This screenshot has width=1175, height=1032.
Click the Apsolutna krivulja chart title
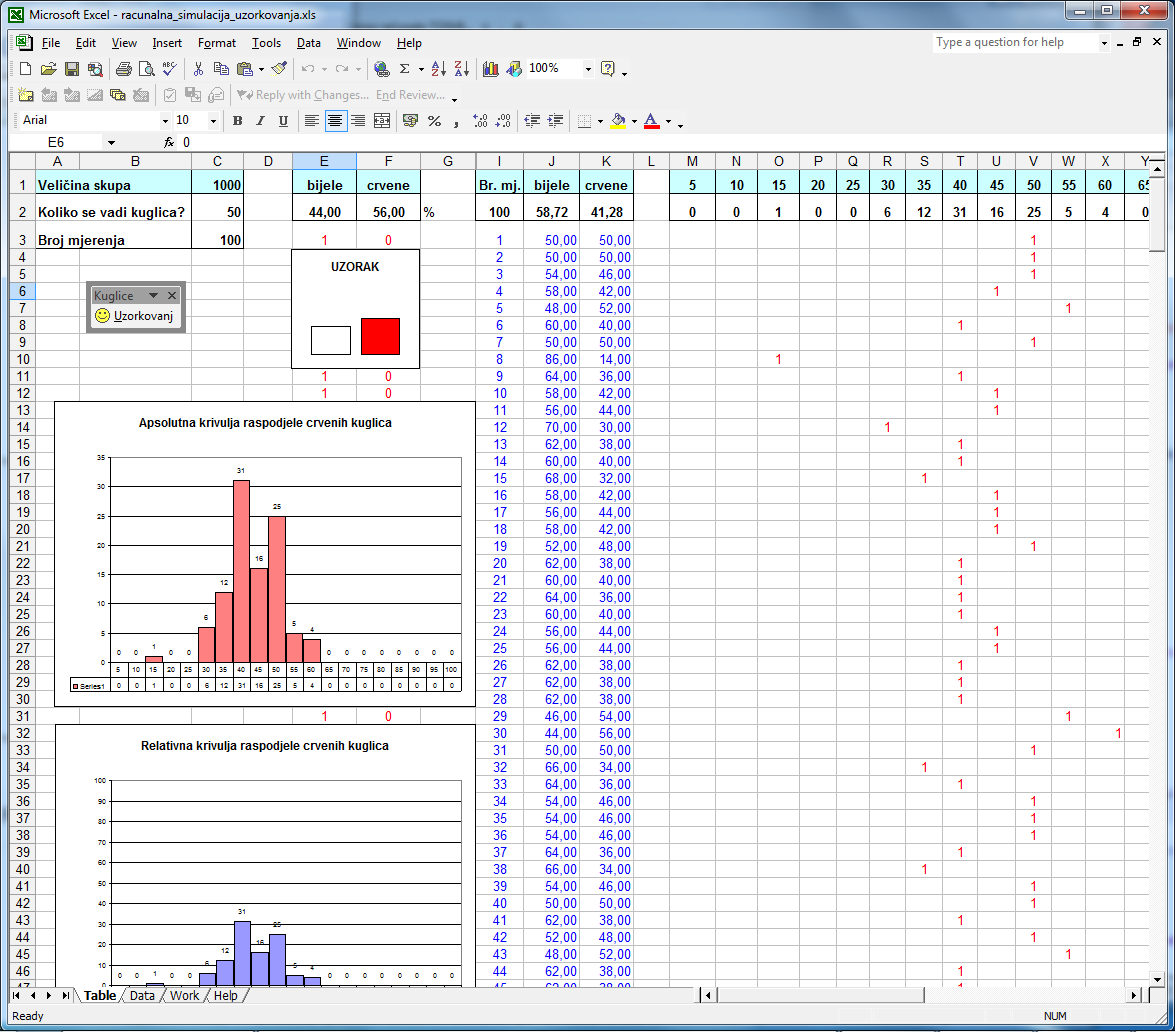[x=265, y=423]
